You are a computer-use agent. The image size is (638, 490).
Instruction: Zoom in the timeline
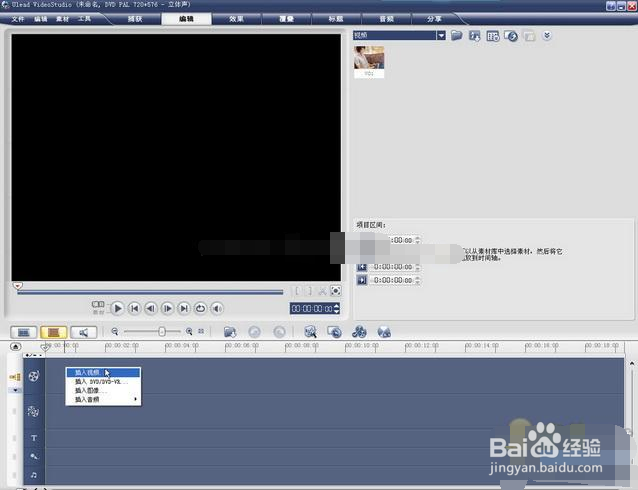coord(189,332)
